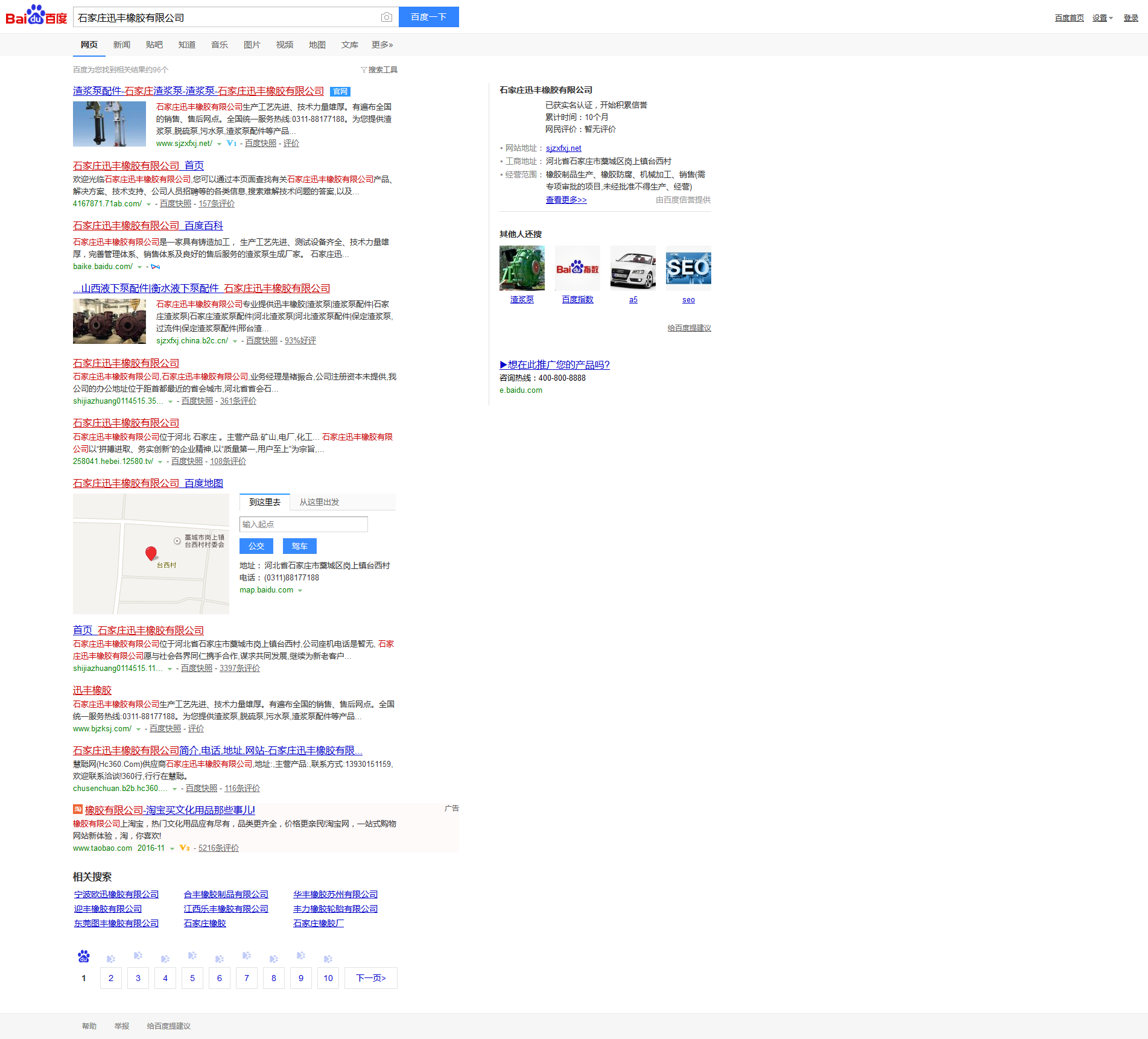Open 157条评价 reviews link
1148x1039 pixels.
tap(217, 204)
